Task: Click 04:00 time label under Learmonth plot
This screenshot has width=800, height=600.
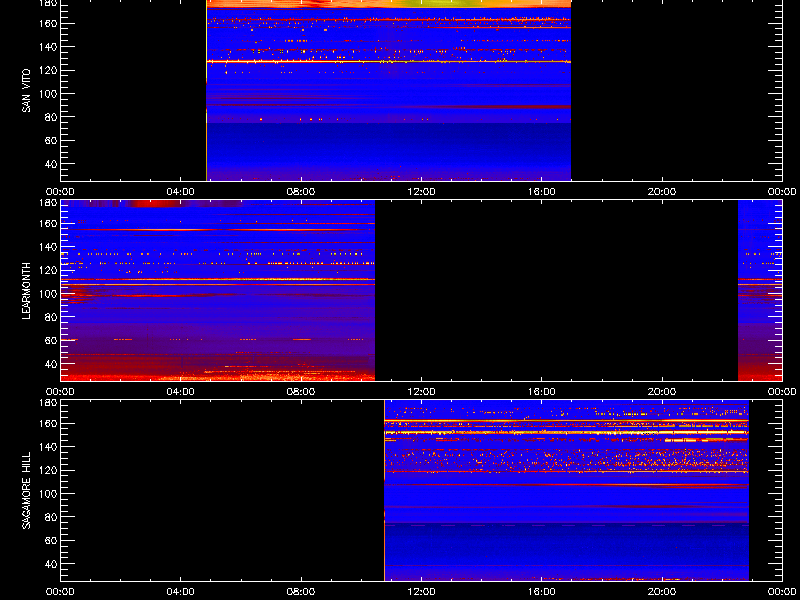Action: 181,392
